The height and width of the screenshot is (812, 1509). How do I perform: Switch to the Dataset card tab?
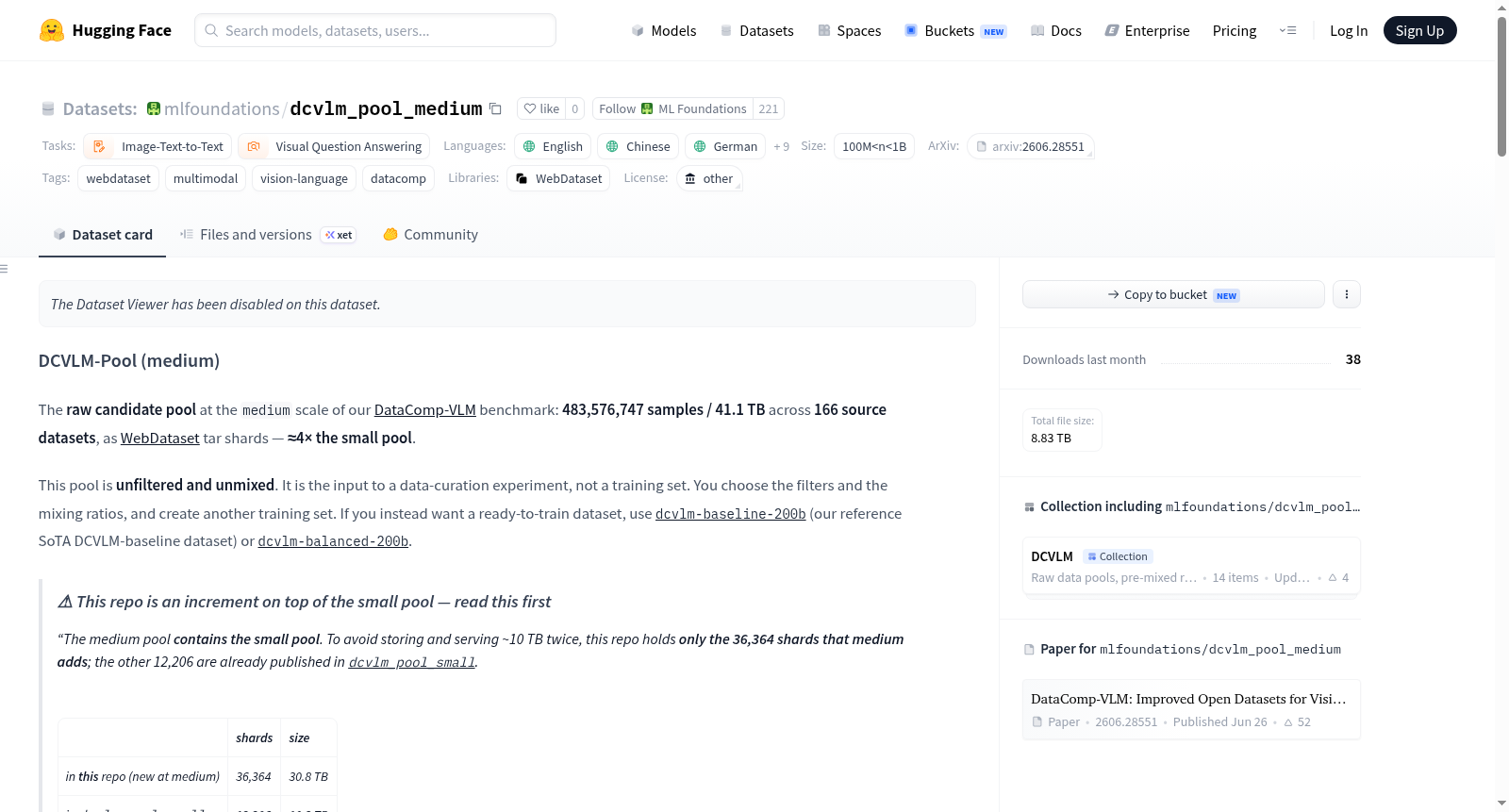[102, 235]
